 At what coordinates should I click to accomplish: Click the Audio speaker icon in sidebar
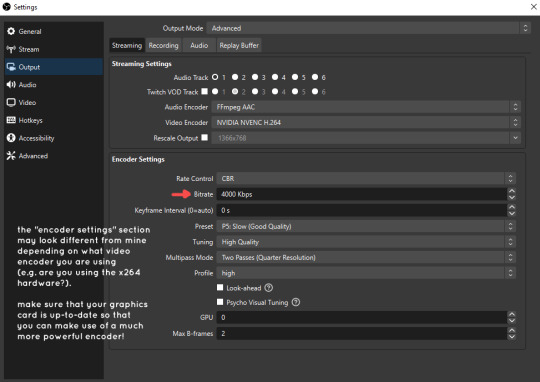click(11, 85)
